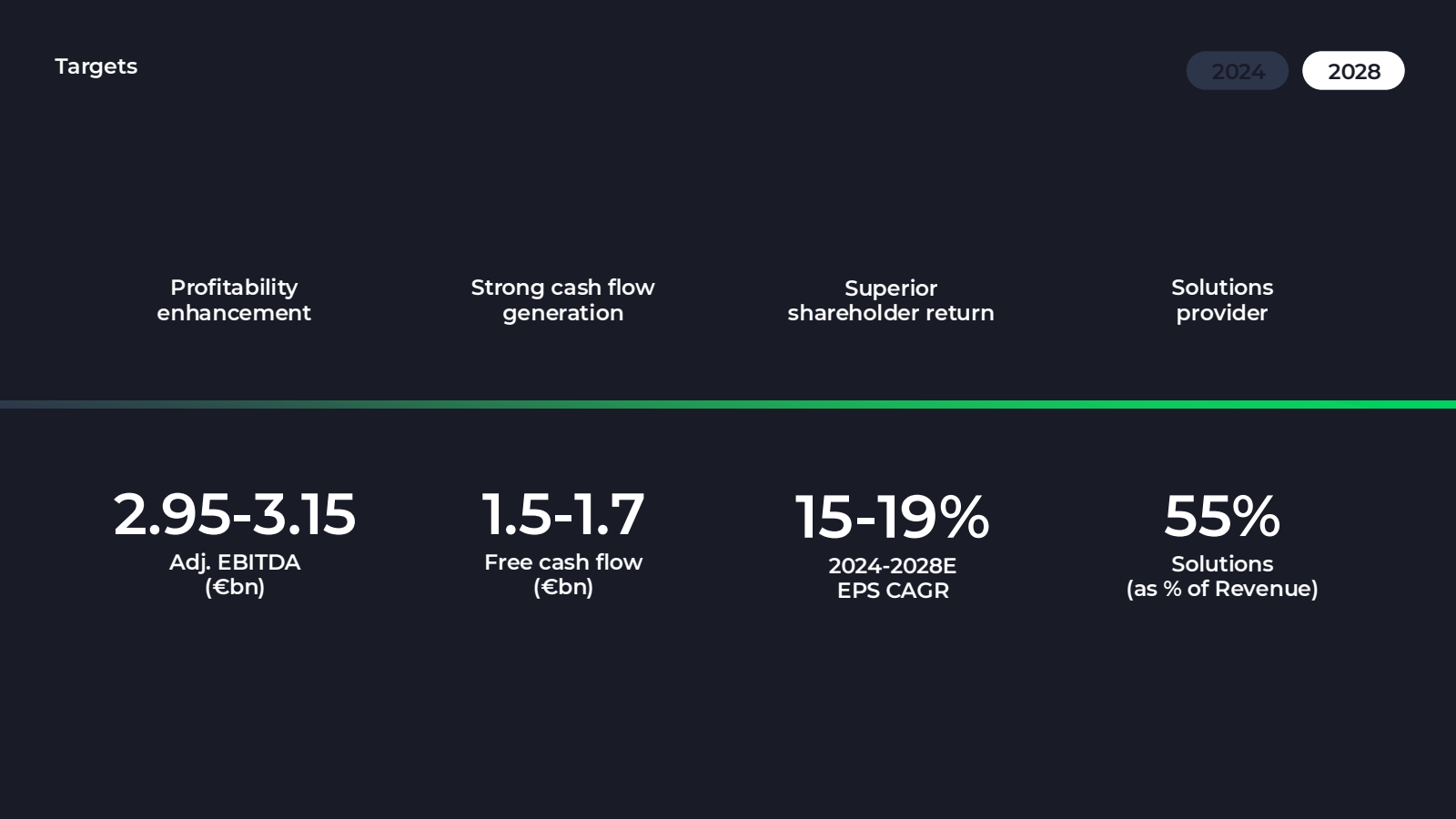Select the 2028 year pill
The height and width of the screenshot is (819, 1456).
tap(1353, 71)
